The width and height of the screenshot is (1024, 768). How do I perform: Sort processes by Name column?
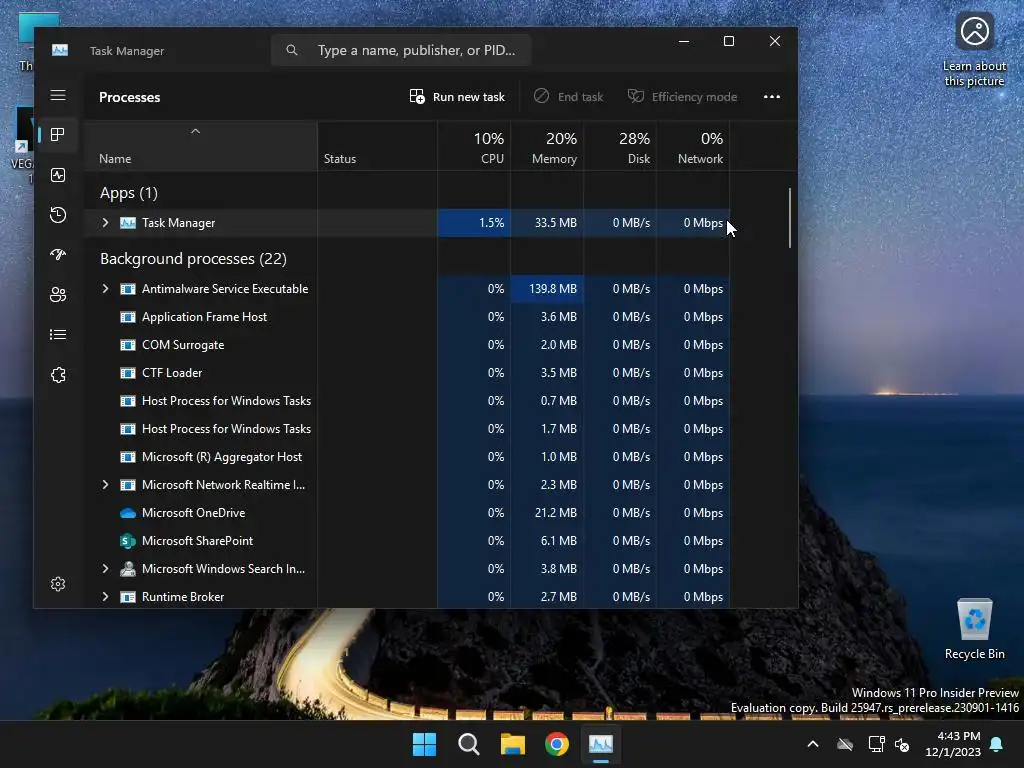click(200, 147)
